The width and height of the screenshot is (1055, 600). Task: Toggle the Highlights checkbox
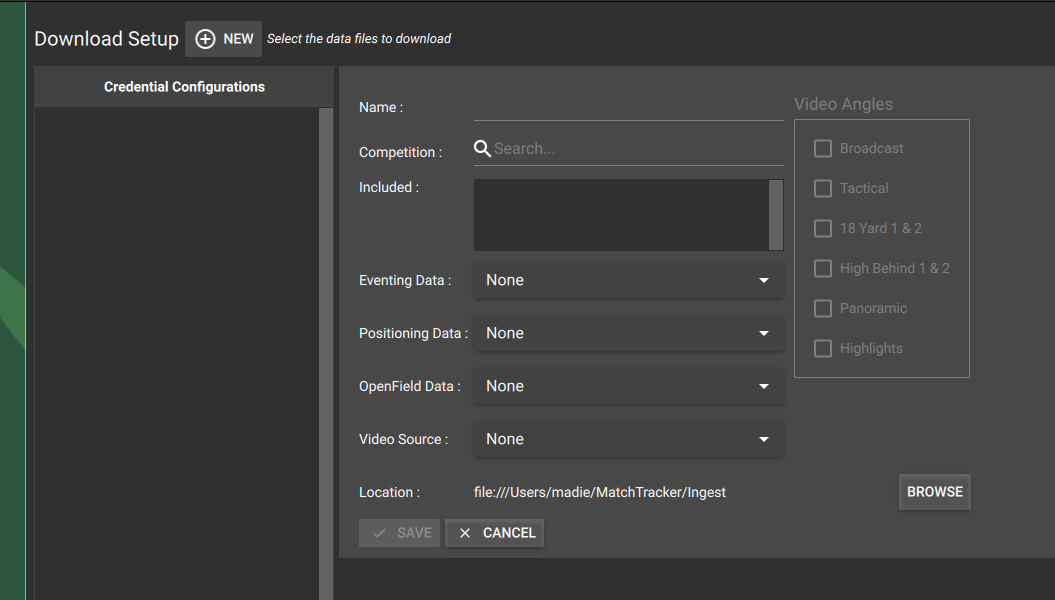[823, 348]
